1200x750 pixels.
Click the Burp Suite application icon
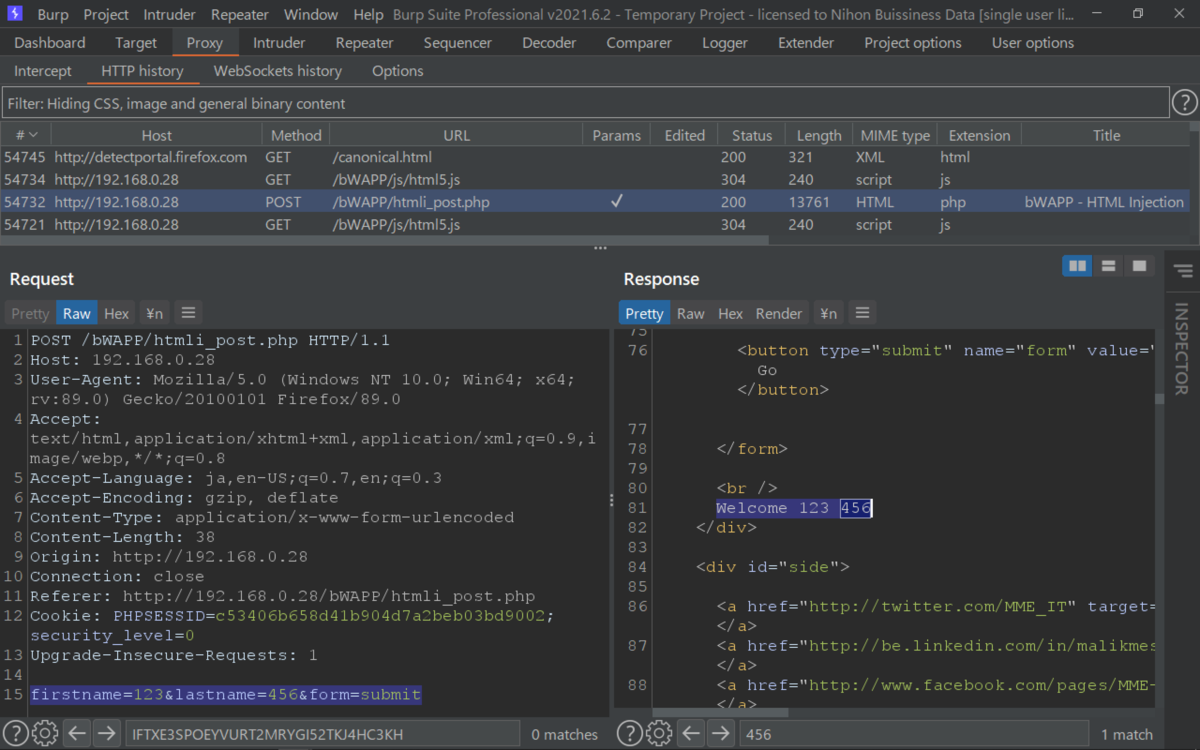pos(15,14)
